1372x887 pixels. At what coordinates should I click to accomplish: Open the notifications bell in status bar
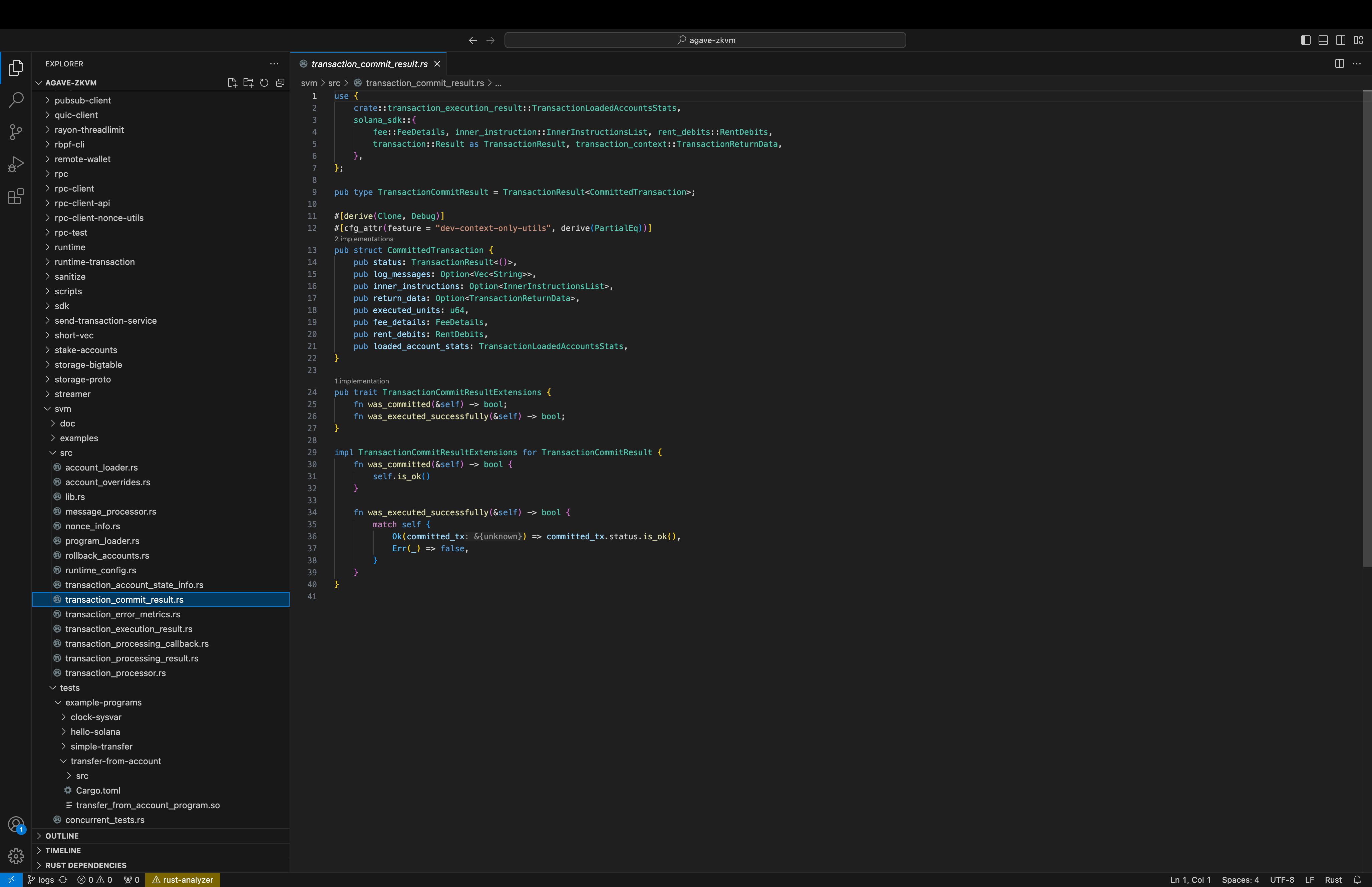tap(1357, 880)
